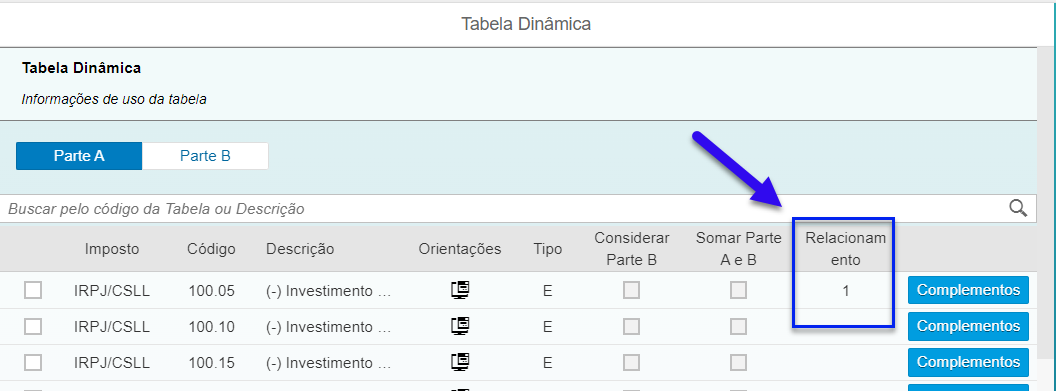Toggle Considerar Parte B for 100.05
Viewport: 1056px width, 391px height.
tap(631, 290)
